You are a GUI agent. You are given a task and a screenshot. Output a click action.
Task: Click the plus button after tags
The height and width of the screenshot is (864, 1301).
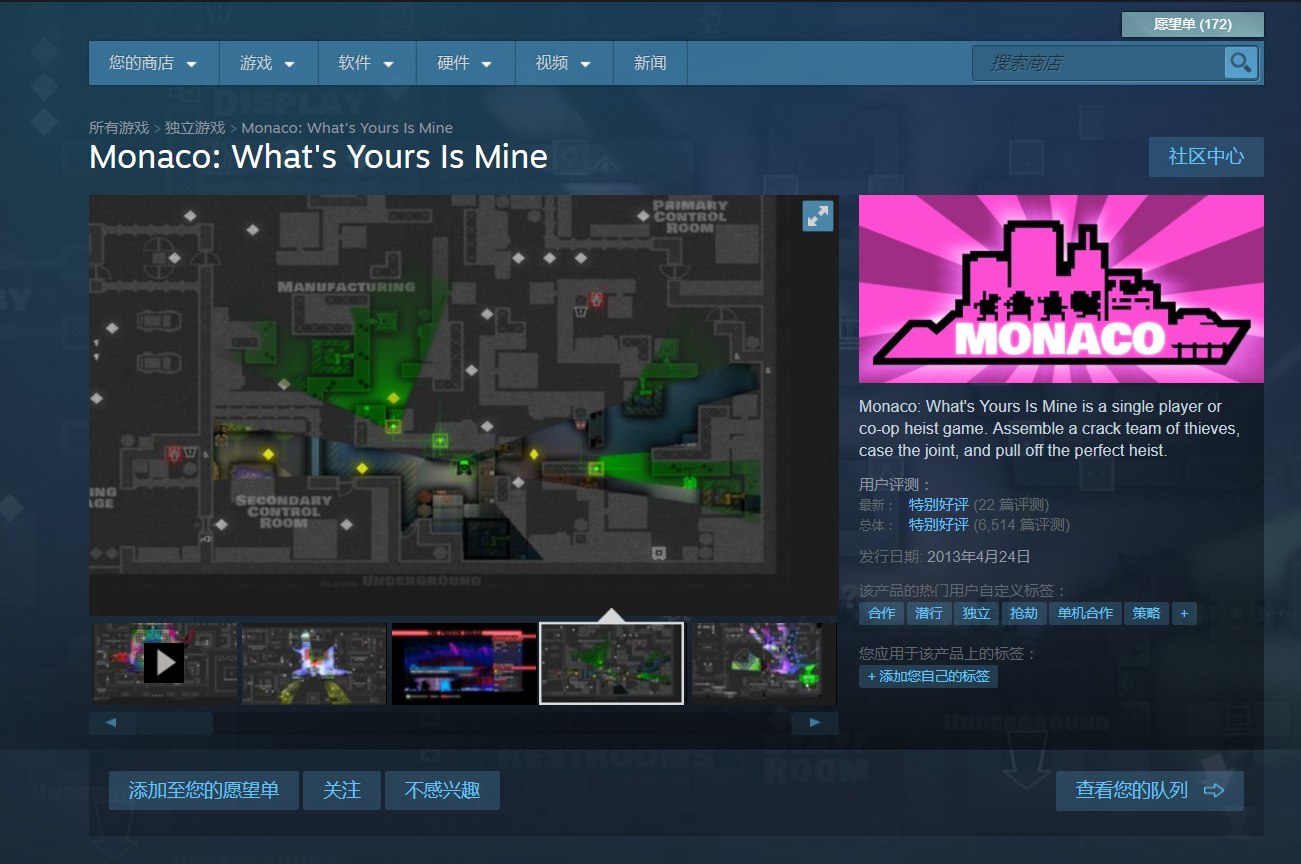pos(1184,613)
